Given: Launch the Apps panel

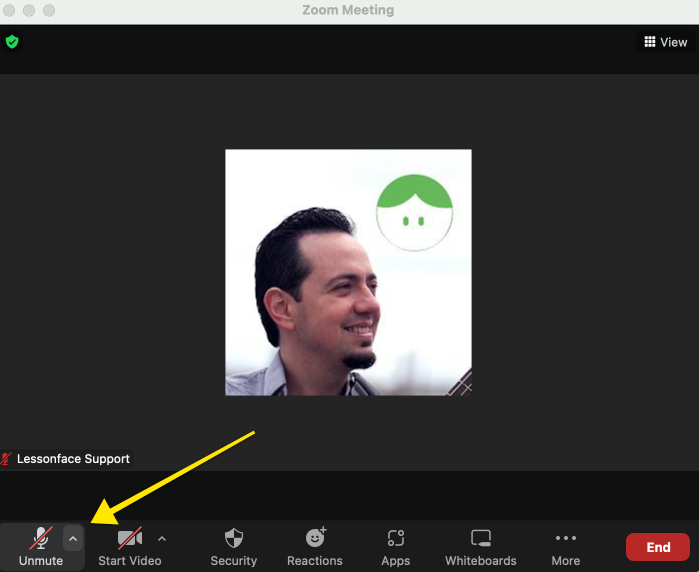Looking at the screenshot, I should point(395,546).
